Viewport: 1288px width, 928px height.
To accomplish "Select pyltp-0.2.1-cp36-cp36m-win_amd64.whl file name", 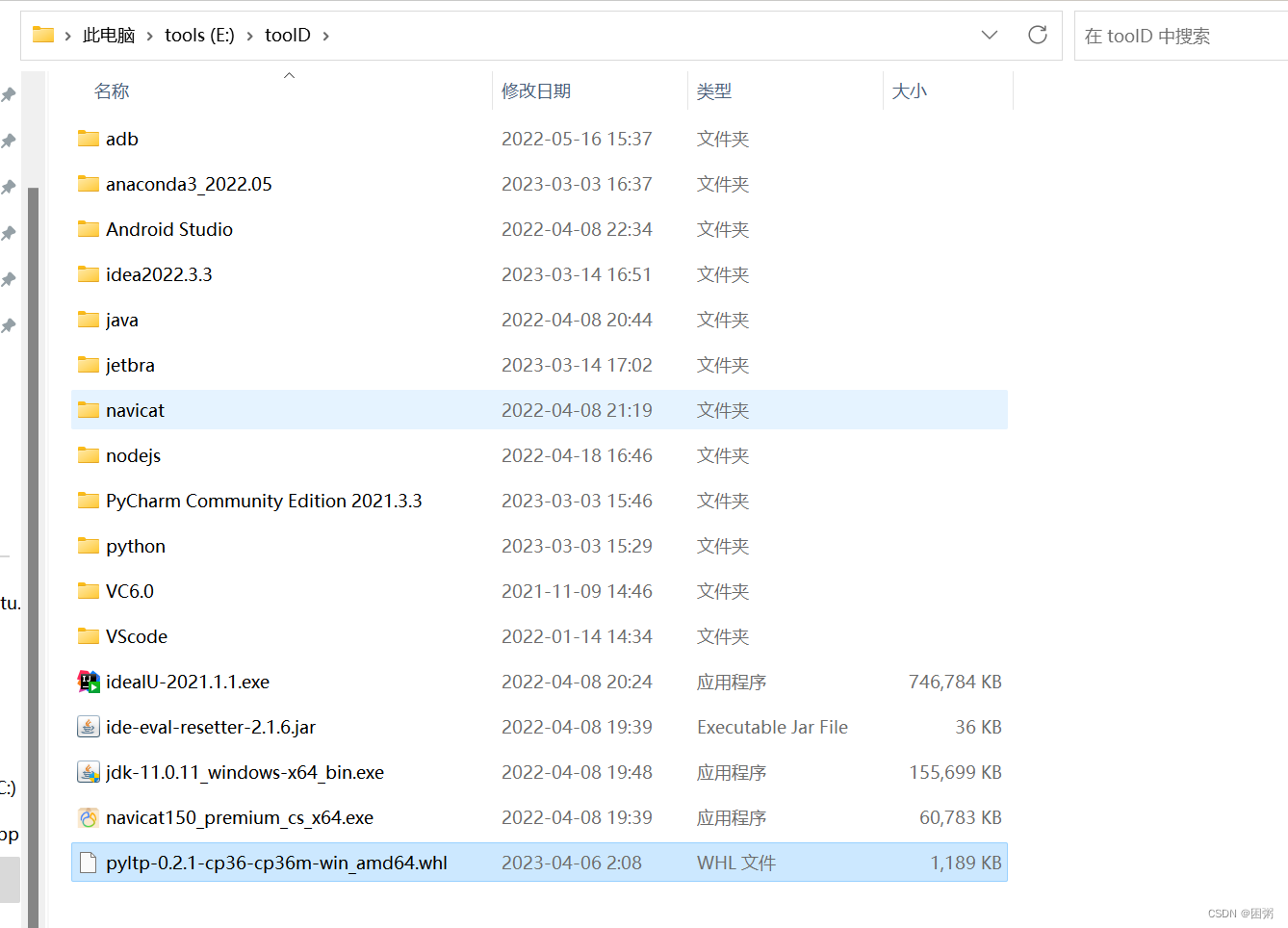I will [276, 863].
